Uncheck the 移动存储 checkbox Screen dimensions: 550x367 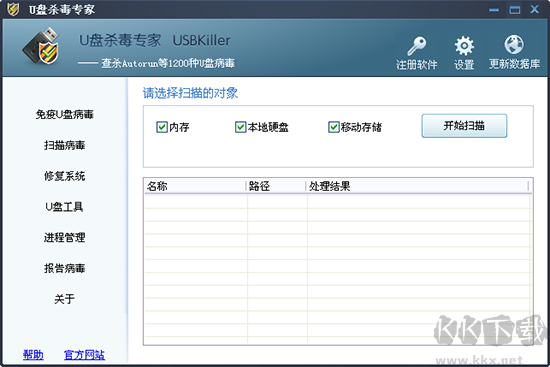pyautogui.click(x=334, y=127)
